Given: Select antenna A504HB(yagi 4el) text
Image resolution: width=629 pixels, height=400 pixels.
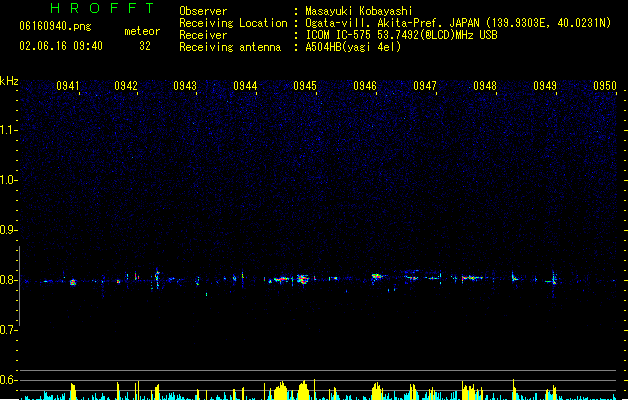Looking at the screenshot, I should (x=353, y=47).
